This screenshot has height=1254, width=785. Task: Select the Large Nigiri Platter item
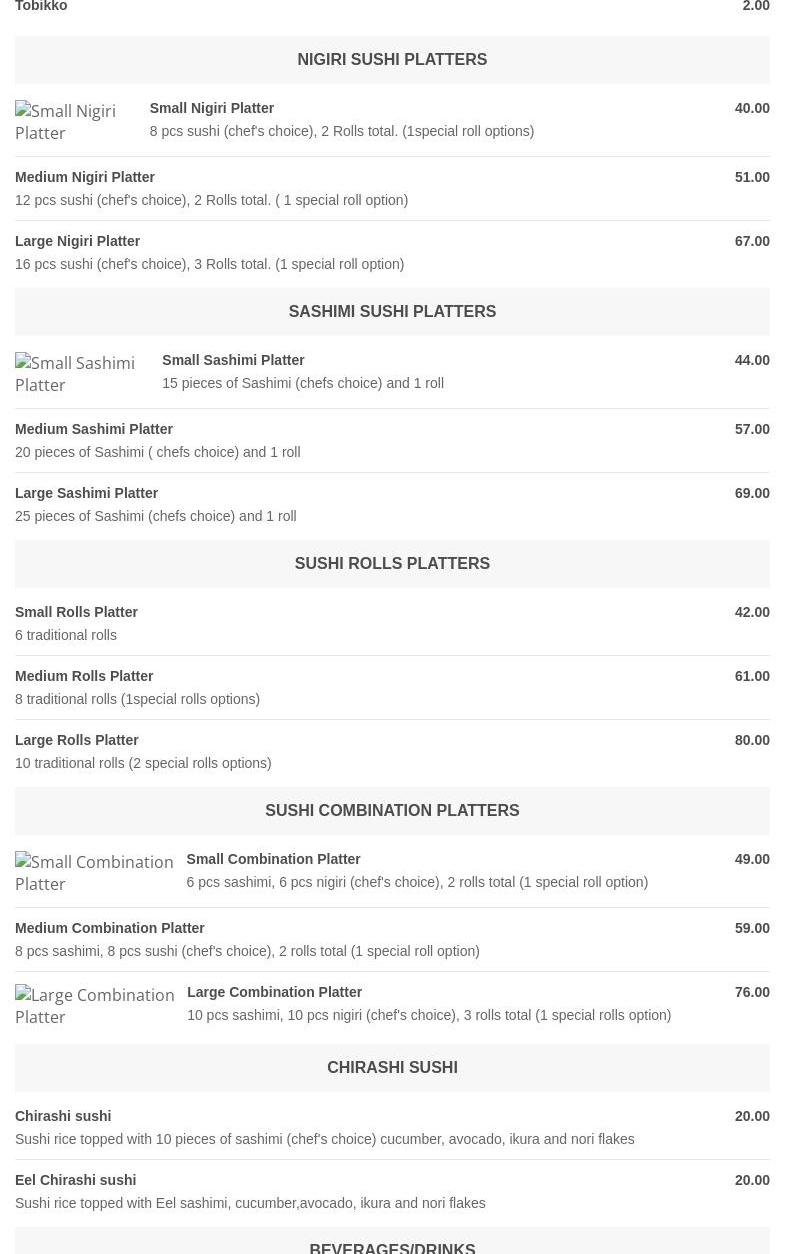point(78,241)
